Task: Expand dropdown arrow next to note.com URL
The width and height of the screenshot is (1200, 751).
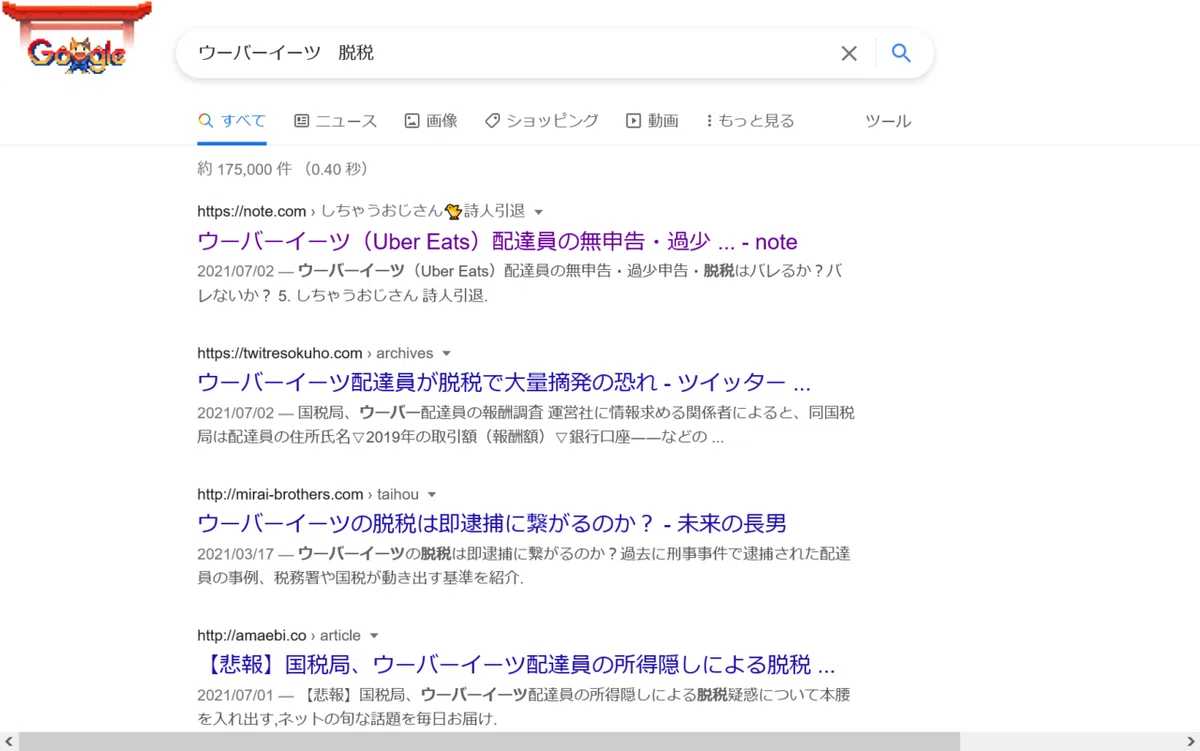Action: pos(538,212)
